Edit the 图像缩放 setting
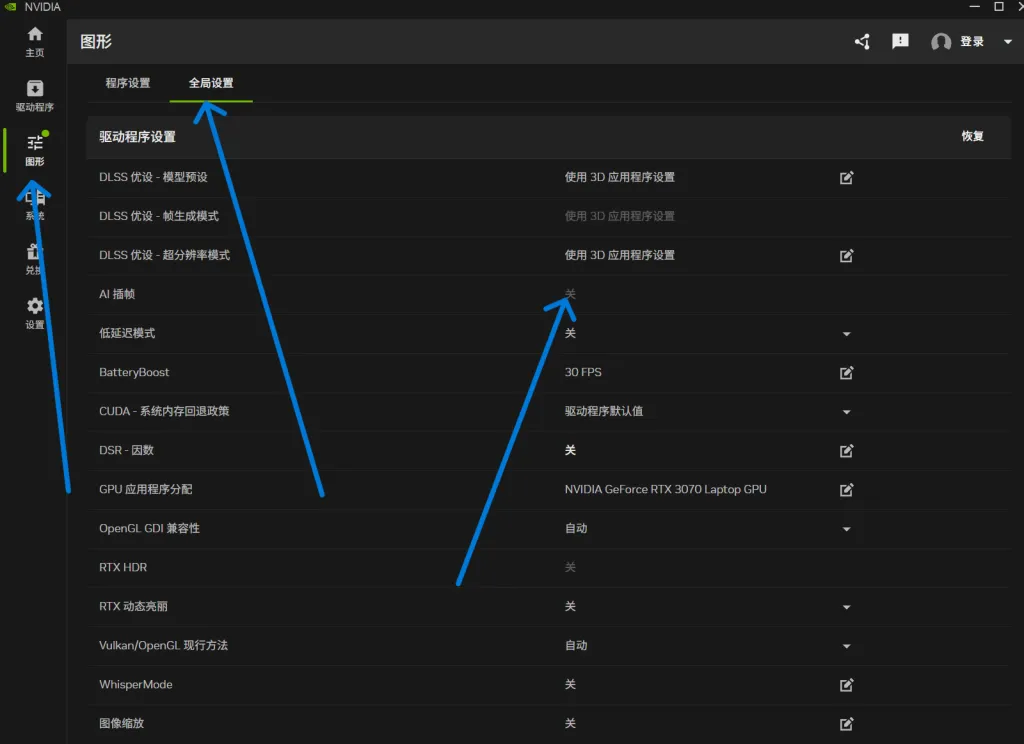Viewport: 1024px width, 744px height. [846, 724]
